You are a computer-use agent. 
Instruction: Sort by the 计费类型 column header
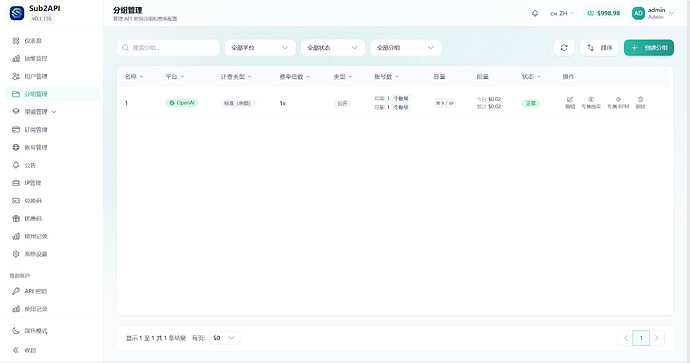click(x=236, y=77)
